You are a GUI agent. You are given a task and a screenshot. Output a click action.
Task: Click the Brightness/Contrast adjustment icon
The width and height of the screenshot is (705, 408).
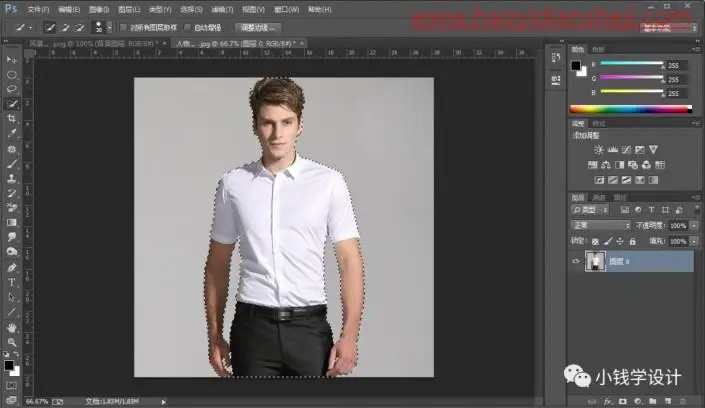point(599,150)
